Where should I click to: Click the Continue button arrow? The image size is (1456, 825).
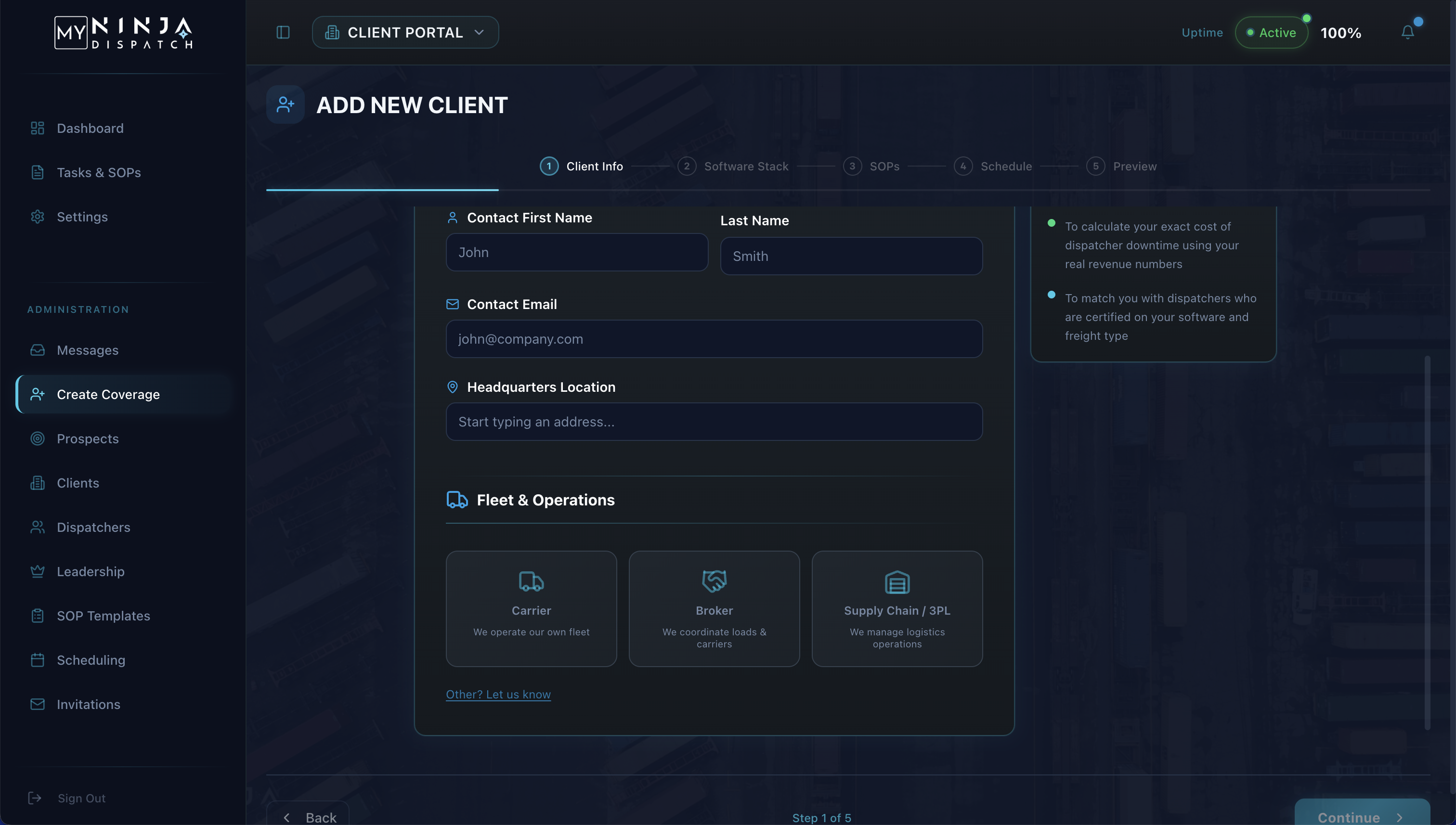click(x=1399, y=817)
